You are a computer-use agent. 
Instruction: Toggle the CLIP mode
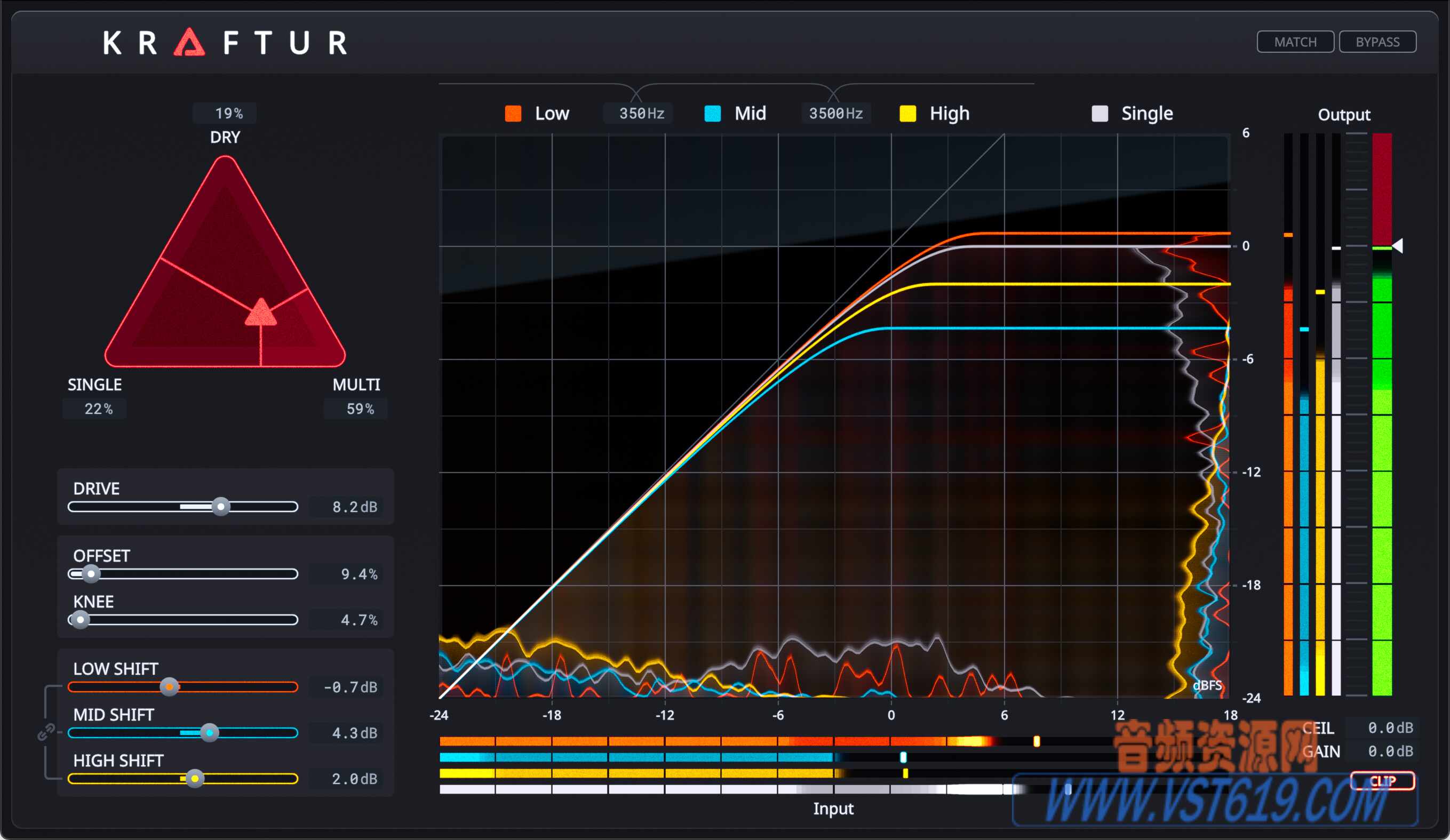[x=1383, y=781]
